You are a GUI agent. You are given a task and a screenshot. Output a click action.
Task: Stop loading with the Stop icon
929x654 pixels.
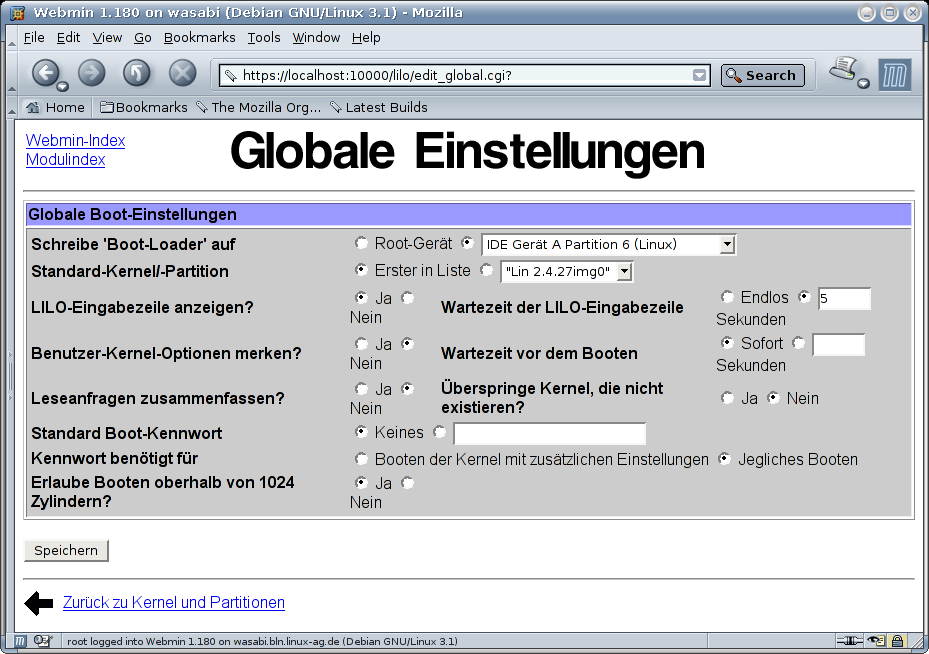click(x=182, y=73)
